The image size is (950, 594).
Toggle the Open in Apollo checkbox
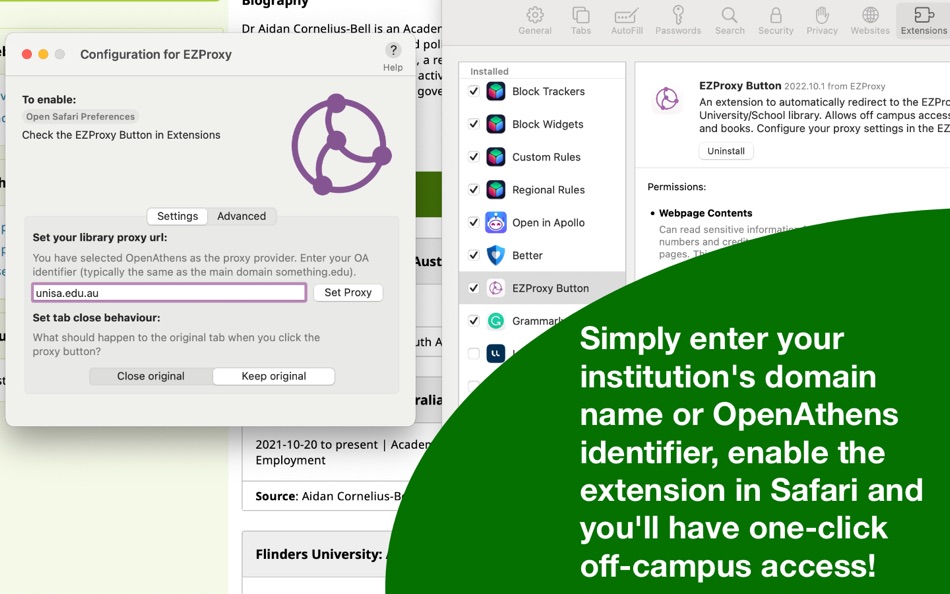(x=474, y=222)
